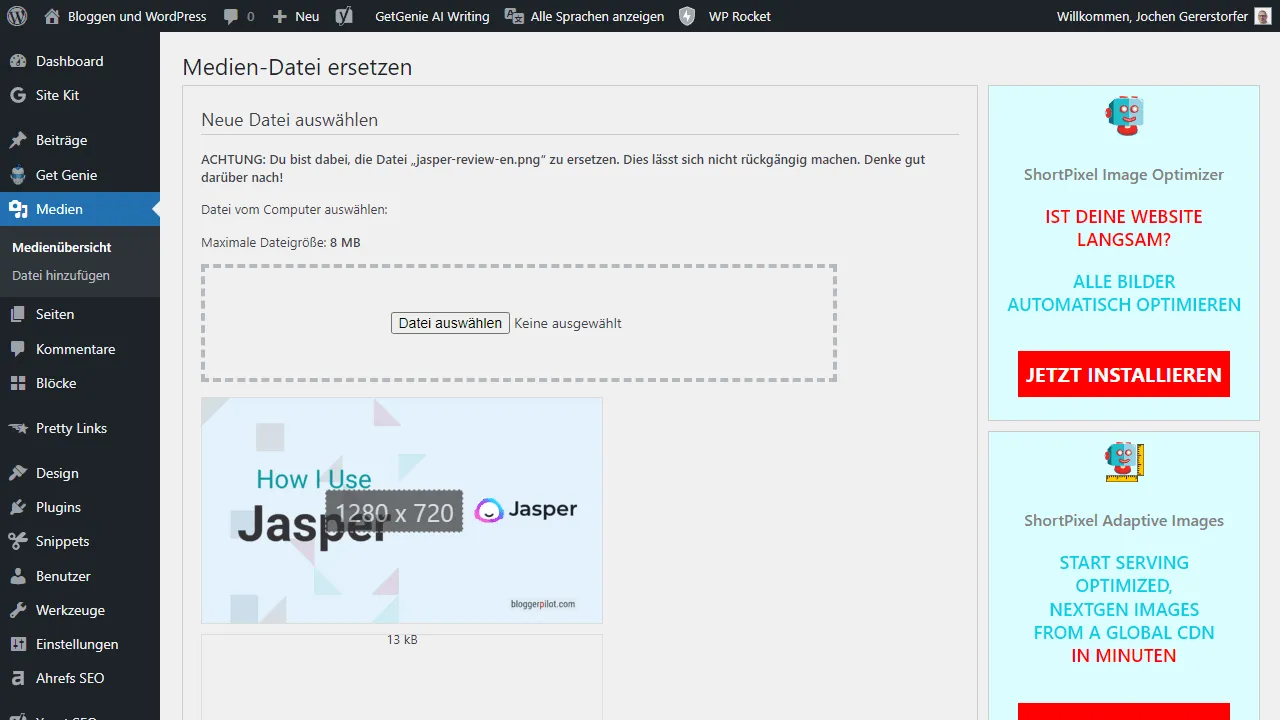Image resolution: width=1280 pixels, height=720 pixels.
Task: Open Get Genie menu entry
Action: 80,175
